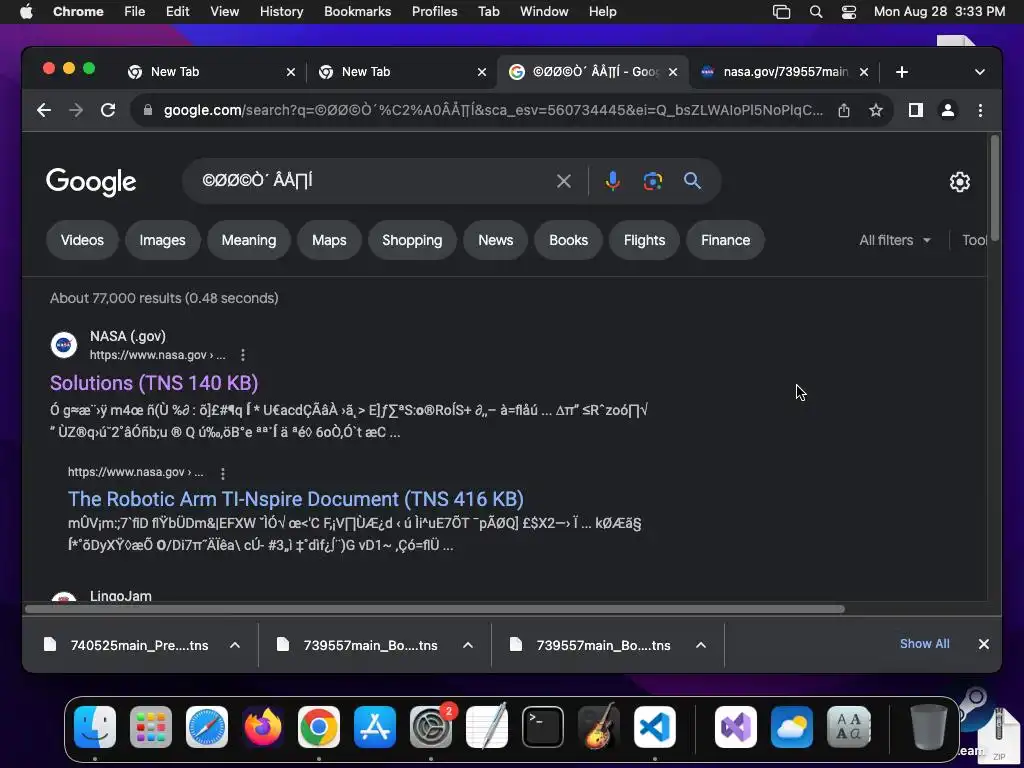Expand the All filters dropdown
Viewport: 1024px width, 768px height.
pos(895,240)
